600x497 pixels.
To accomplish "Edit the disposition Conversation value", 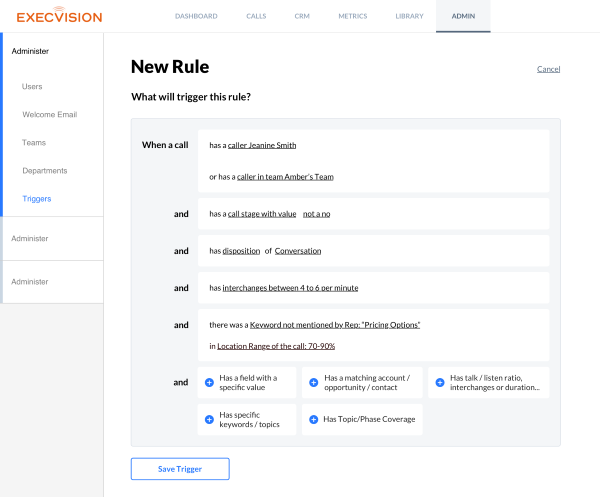I will tap(298, 250).
